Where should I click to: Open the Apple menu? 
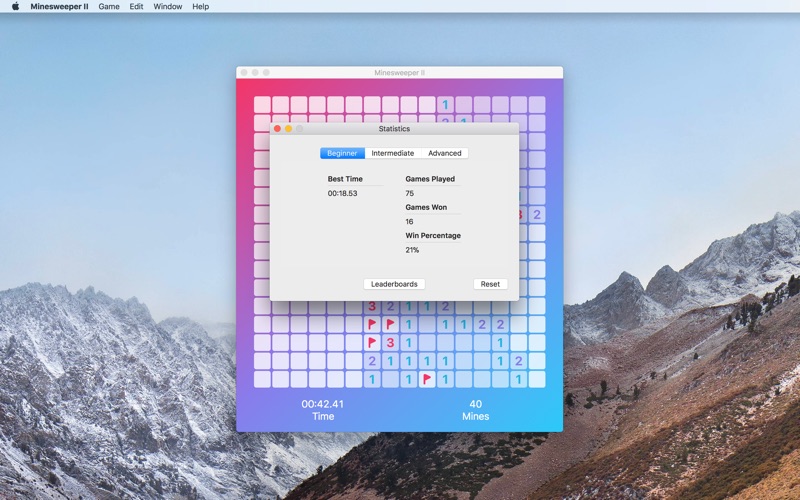tap(15, 6)
